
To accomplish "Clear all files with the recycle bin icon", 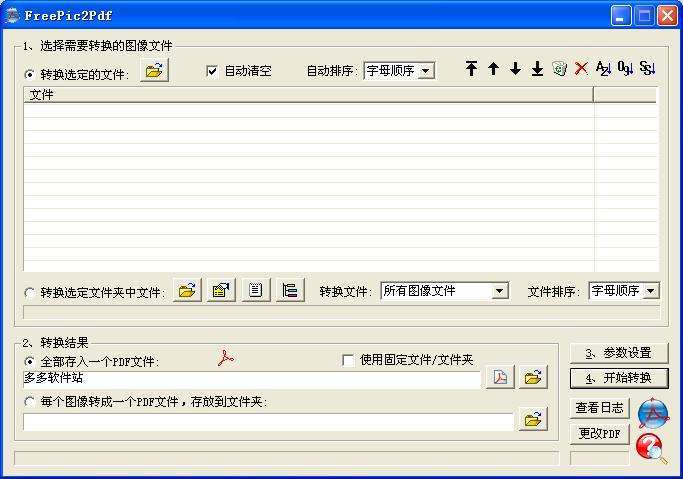I will [x=559, y=68].
